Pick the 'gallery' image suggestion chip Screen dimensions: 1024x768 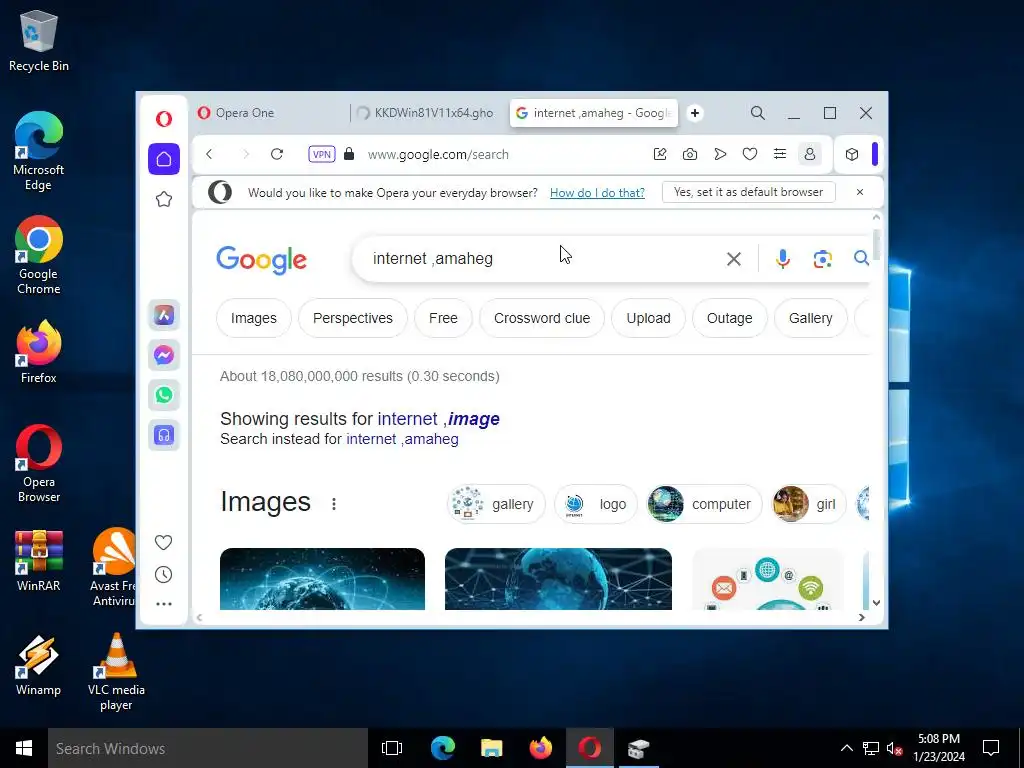coord(496,504)
